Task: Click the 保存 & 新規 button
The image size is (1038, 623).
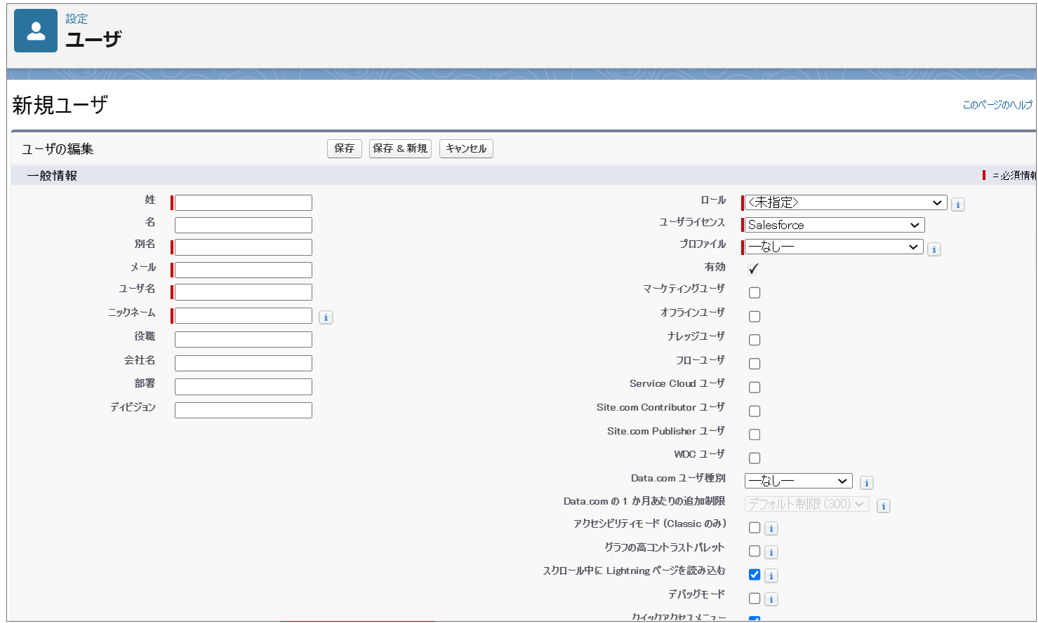Action: [x=400, y=149]
